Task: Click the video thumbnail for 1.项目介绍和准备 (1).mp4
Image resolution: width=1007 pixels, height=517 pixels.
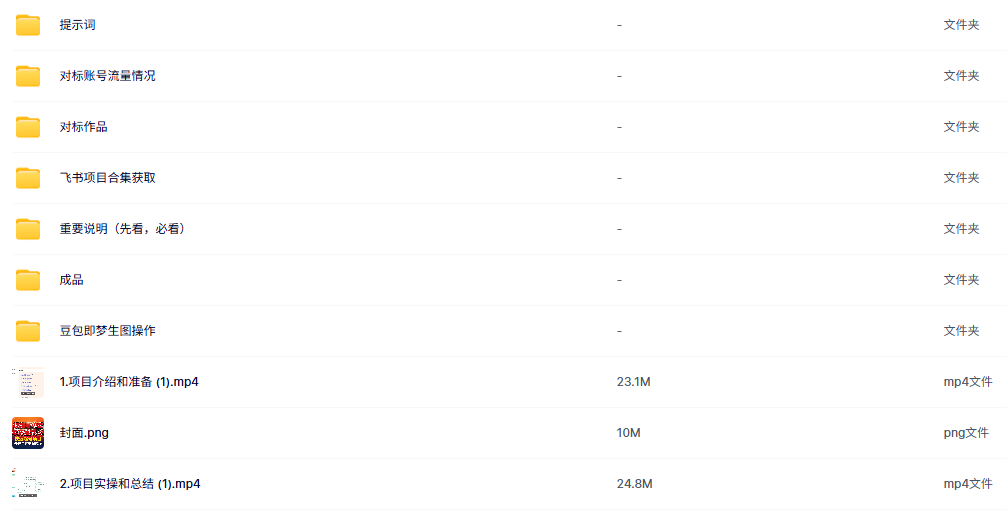Action: (x=28, y=382)
